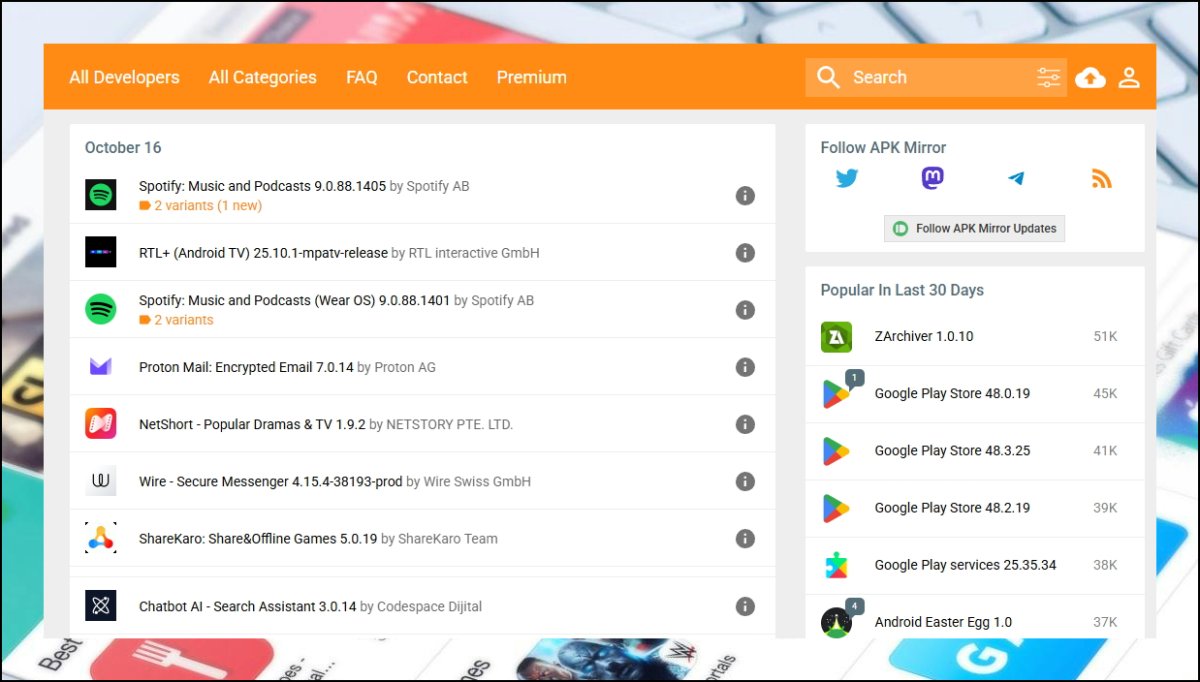Click the ZArchiver app icon
The image size is (1200, 682).
coord(836,337)
